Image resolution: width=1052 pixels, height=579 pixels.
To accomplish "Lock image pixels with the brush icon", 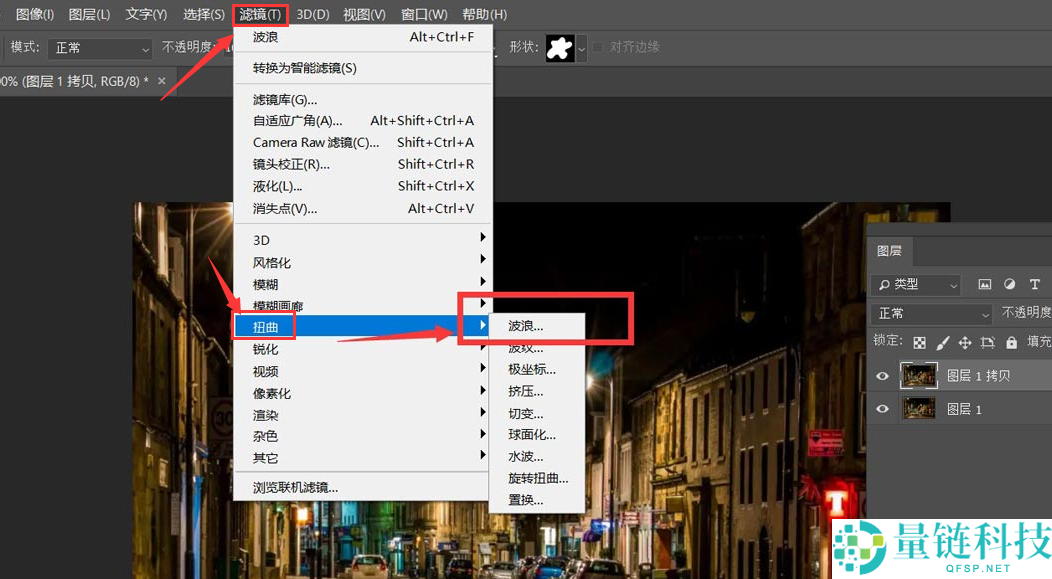I will pyautogui.click(x=943, y=342).
